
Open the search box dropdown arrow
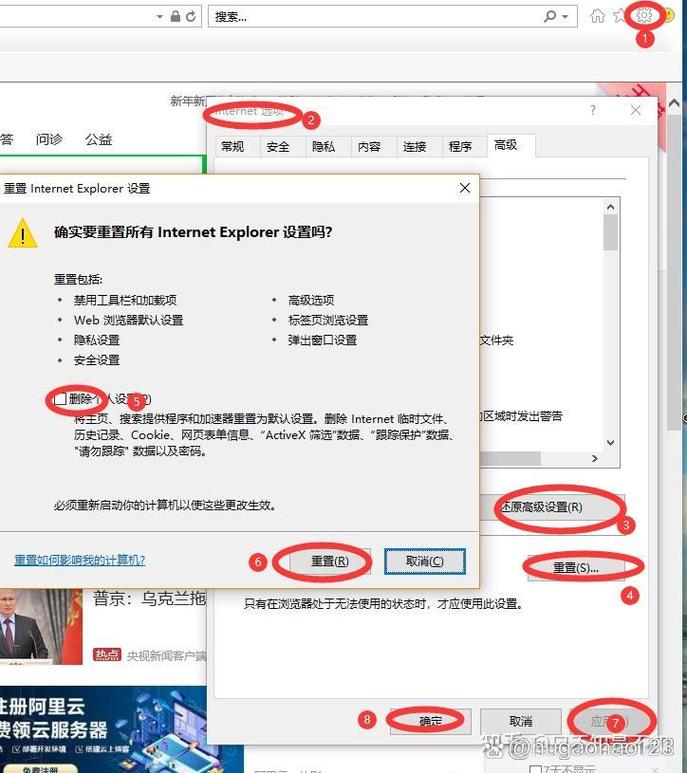click(x=565, y=17)
